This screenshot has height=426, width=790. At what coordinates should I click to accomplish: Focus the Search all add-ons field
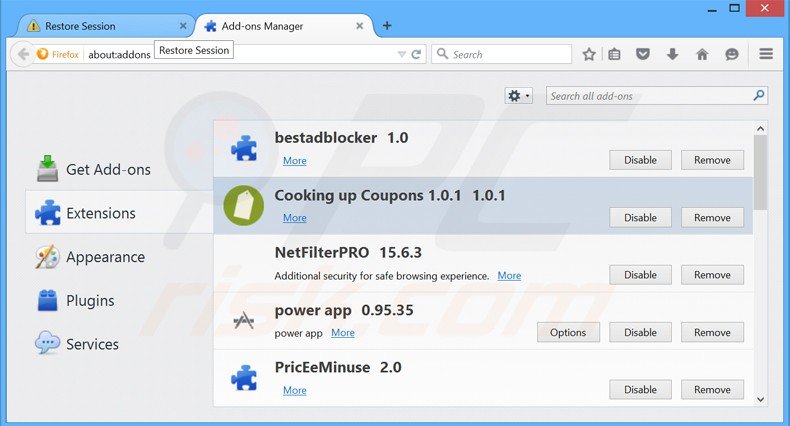coord(656,96)
